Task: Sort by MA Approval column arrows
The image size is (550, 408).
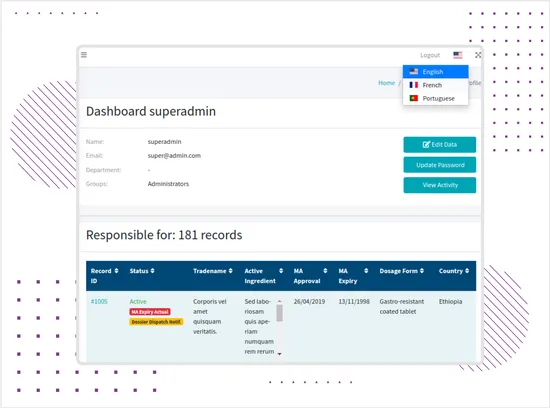Action: point(325,271)
